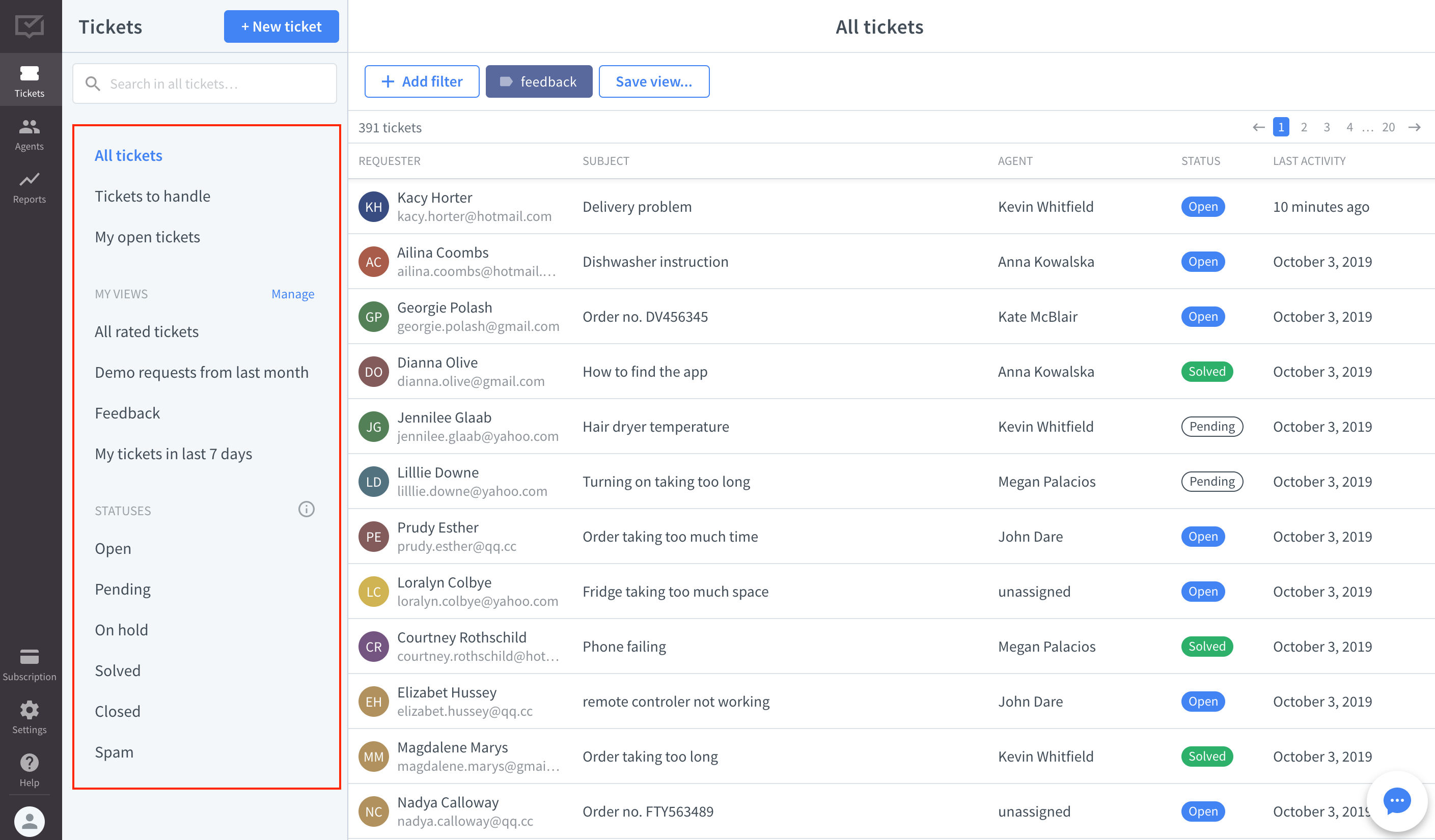Create a New ticket
This screenshot has height=840, width=1435.
point(281,27)
